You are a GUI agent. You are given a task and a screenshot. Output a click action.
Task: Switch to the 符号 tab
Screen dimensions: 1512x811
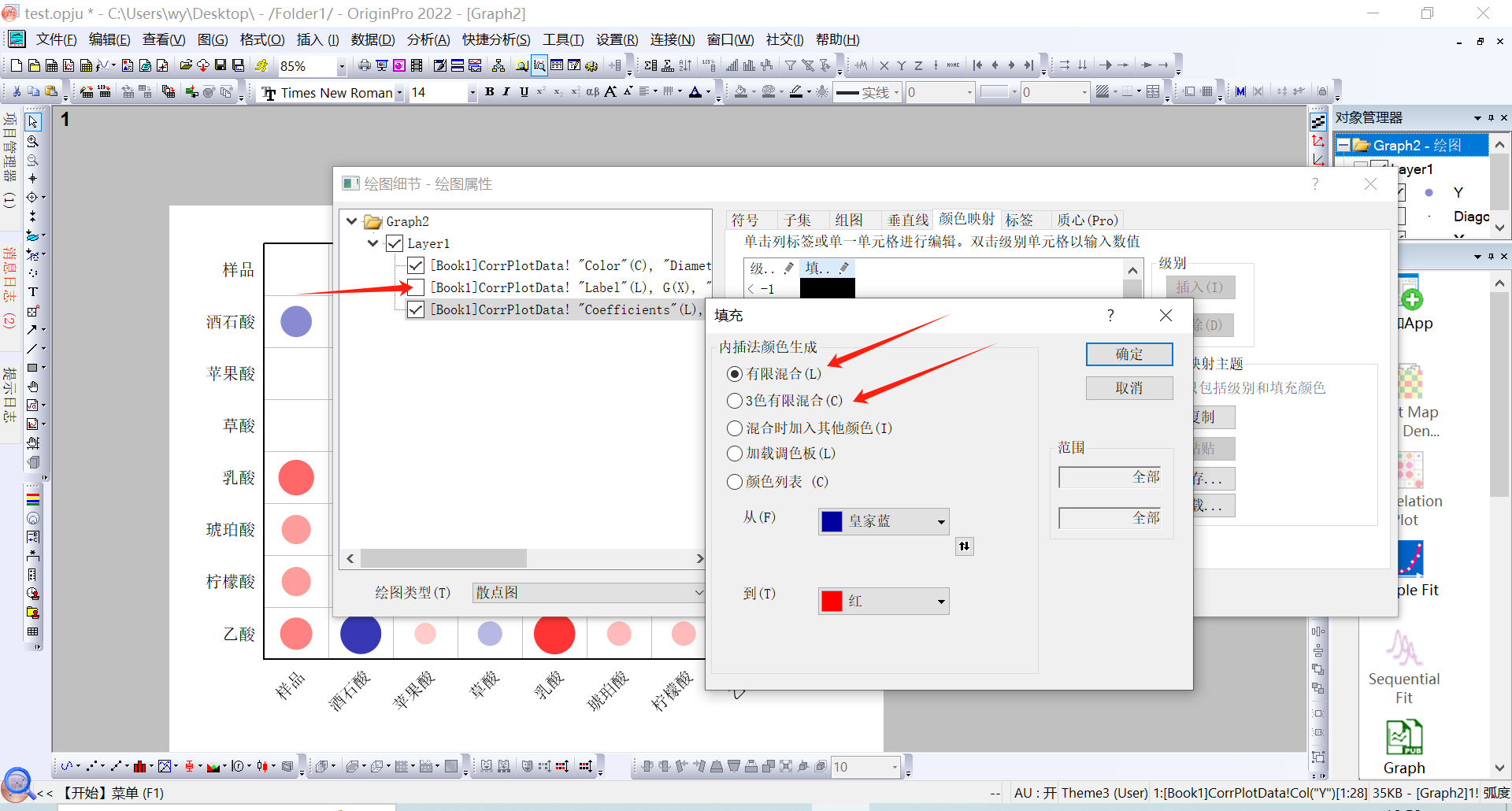point(745,220)
